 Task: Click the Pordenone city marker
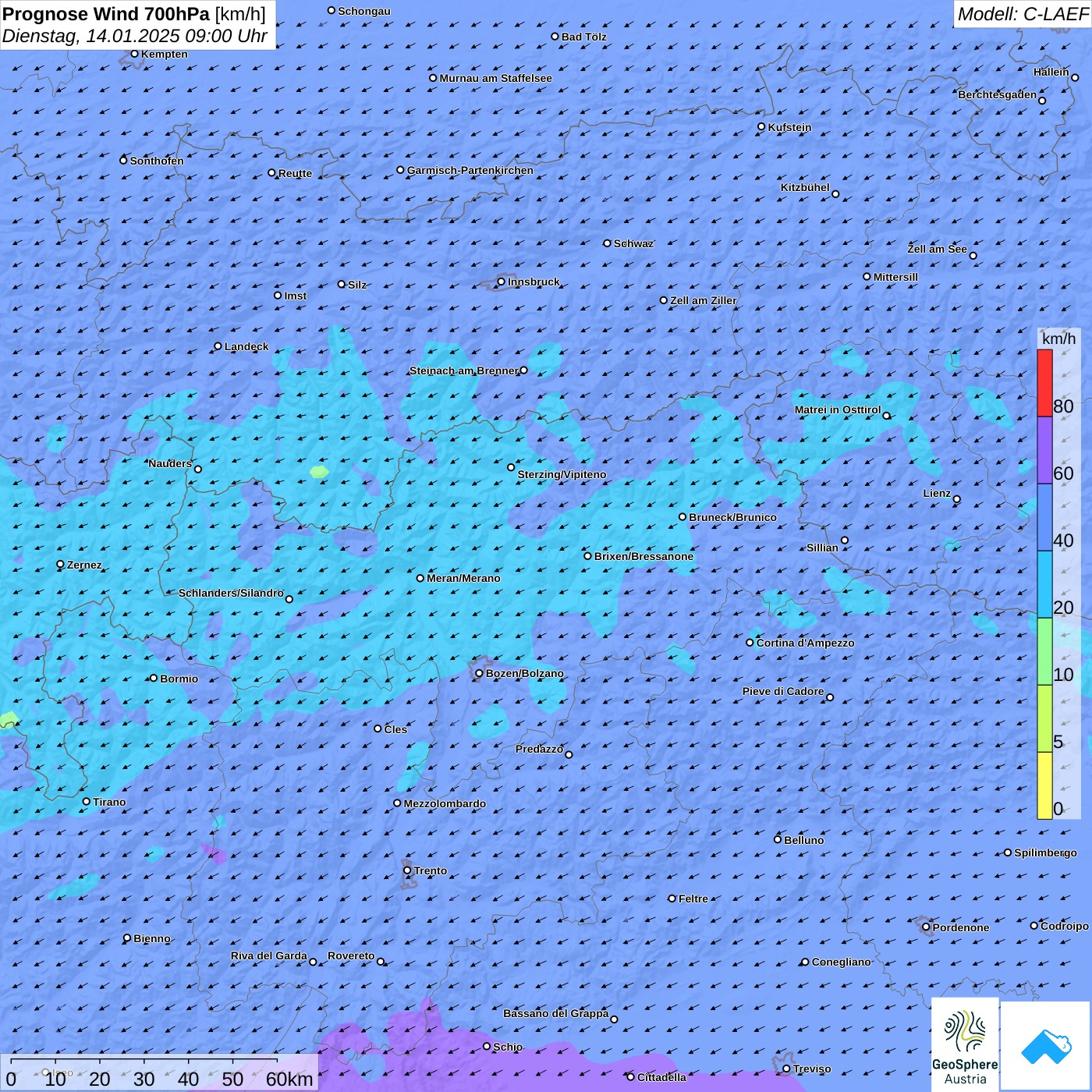click(x=927, y=927)
